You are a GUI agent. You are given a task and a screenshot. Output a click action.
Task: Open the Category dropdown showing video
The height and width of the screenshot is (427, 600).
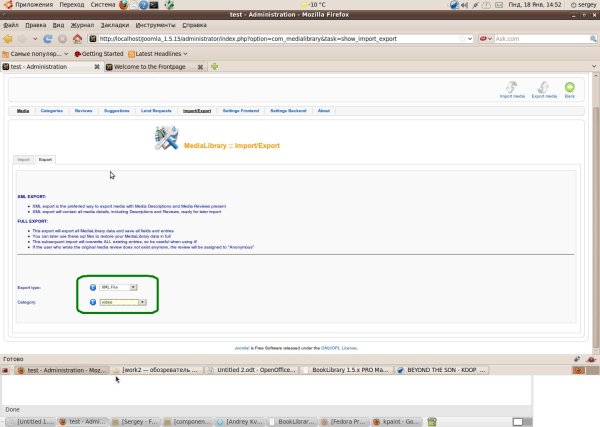click(x=123, y=302)
